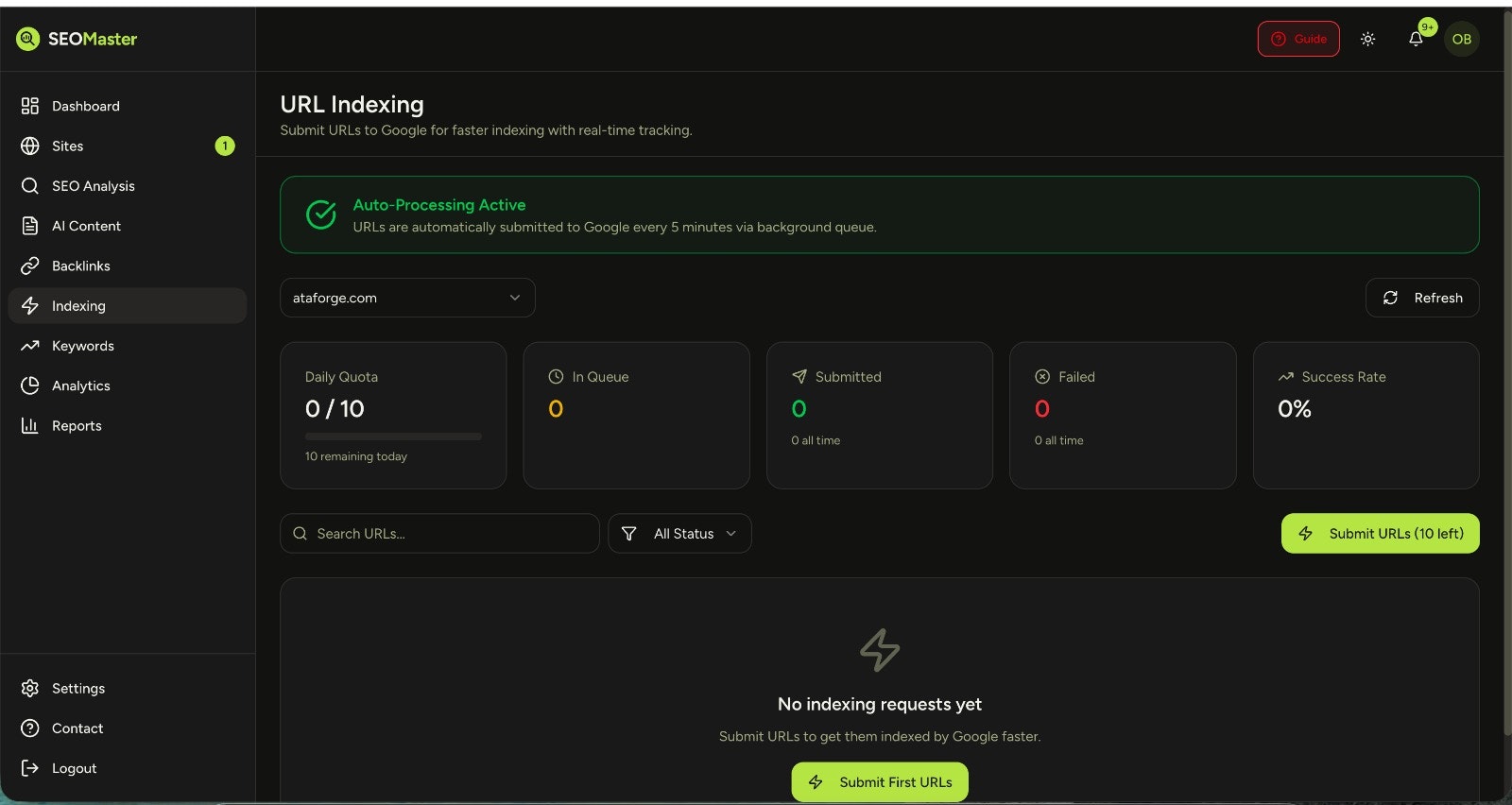Click the Dashboard grid icon
This screenshot has width=1512, height=805.
coord(30,106)
